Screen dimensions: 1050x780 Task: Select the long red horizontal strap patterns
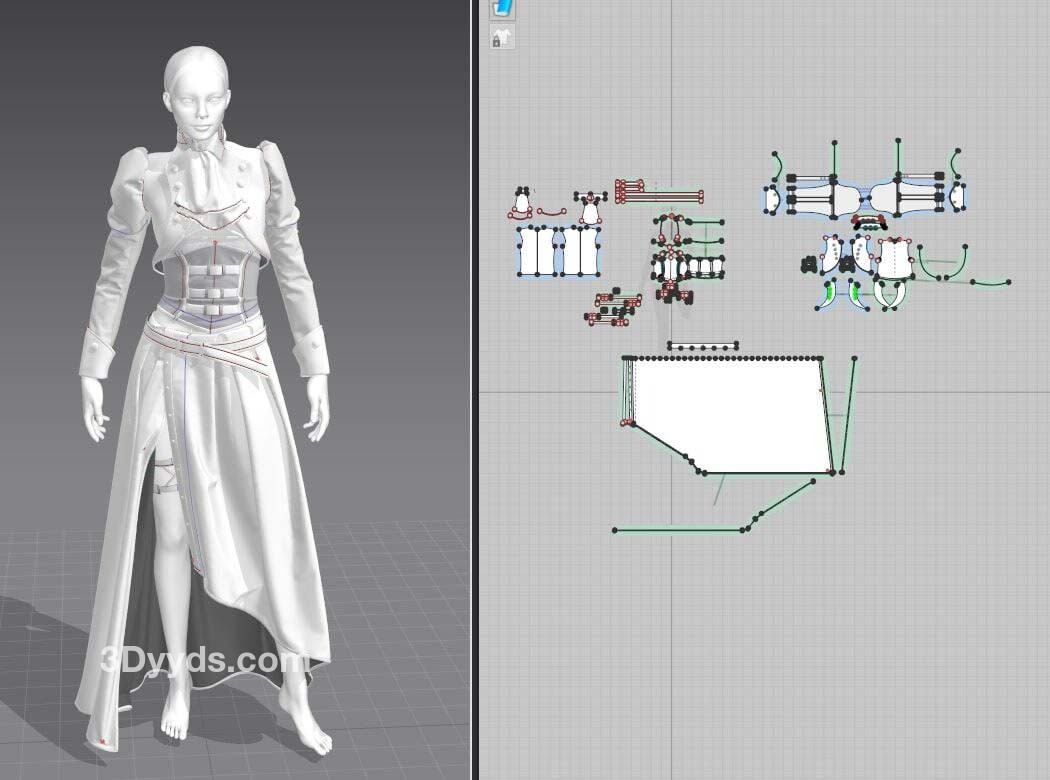pos(660,193)
